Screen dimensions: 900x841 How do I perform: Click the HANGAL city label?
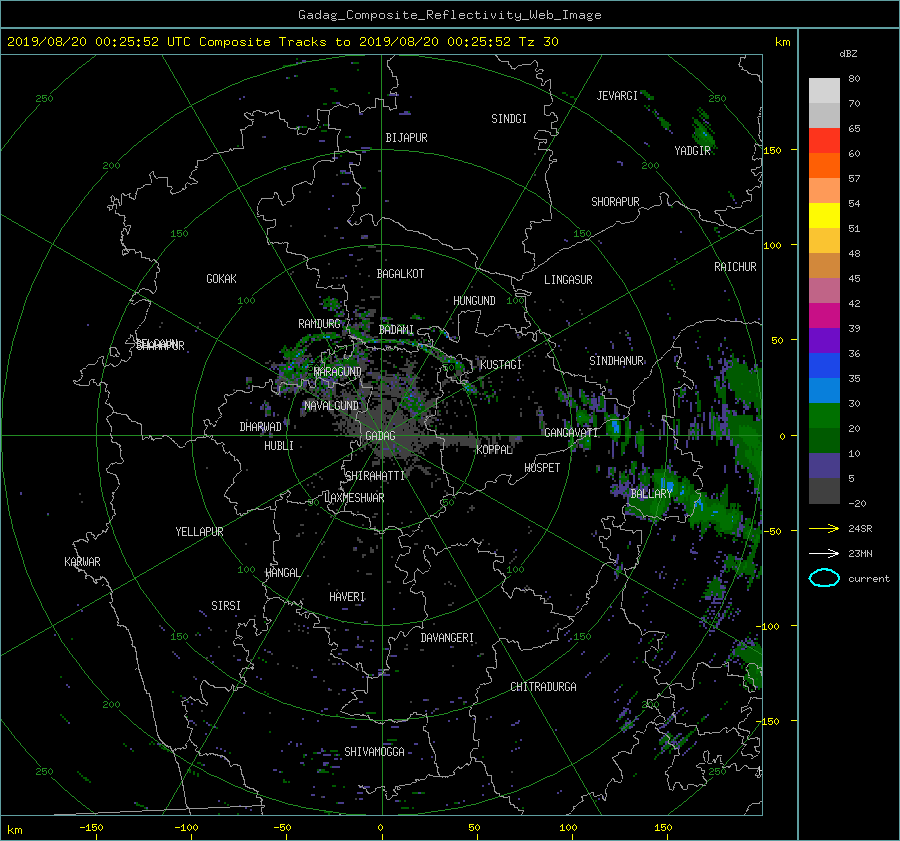coord(282,573)
